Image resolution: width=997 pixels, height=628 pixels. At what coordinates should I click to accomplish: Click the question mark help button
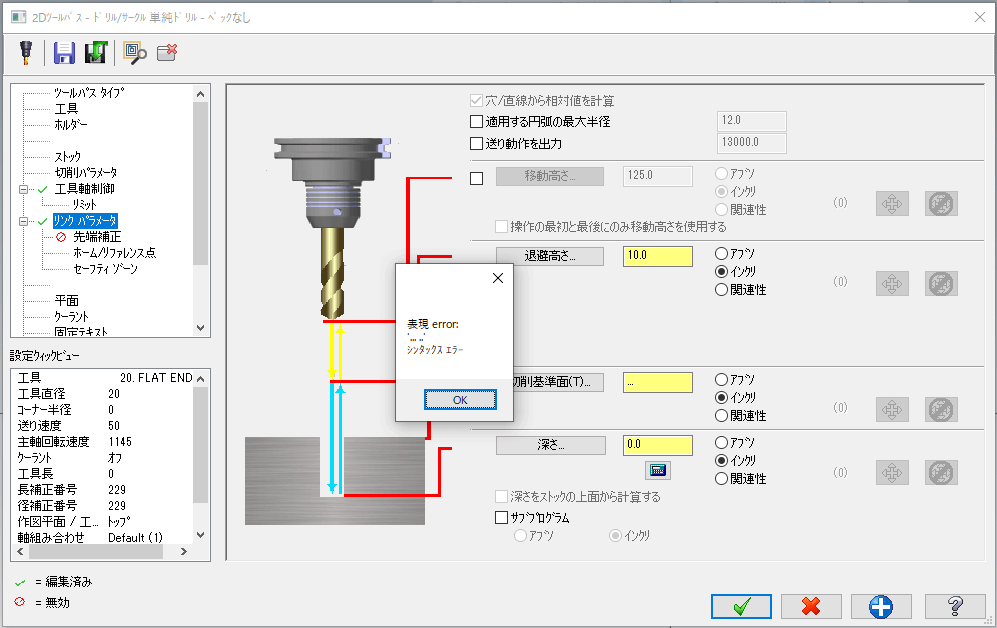click(x=955, y=606)
